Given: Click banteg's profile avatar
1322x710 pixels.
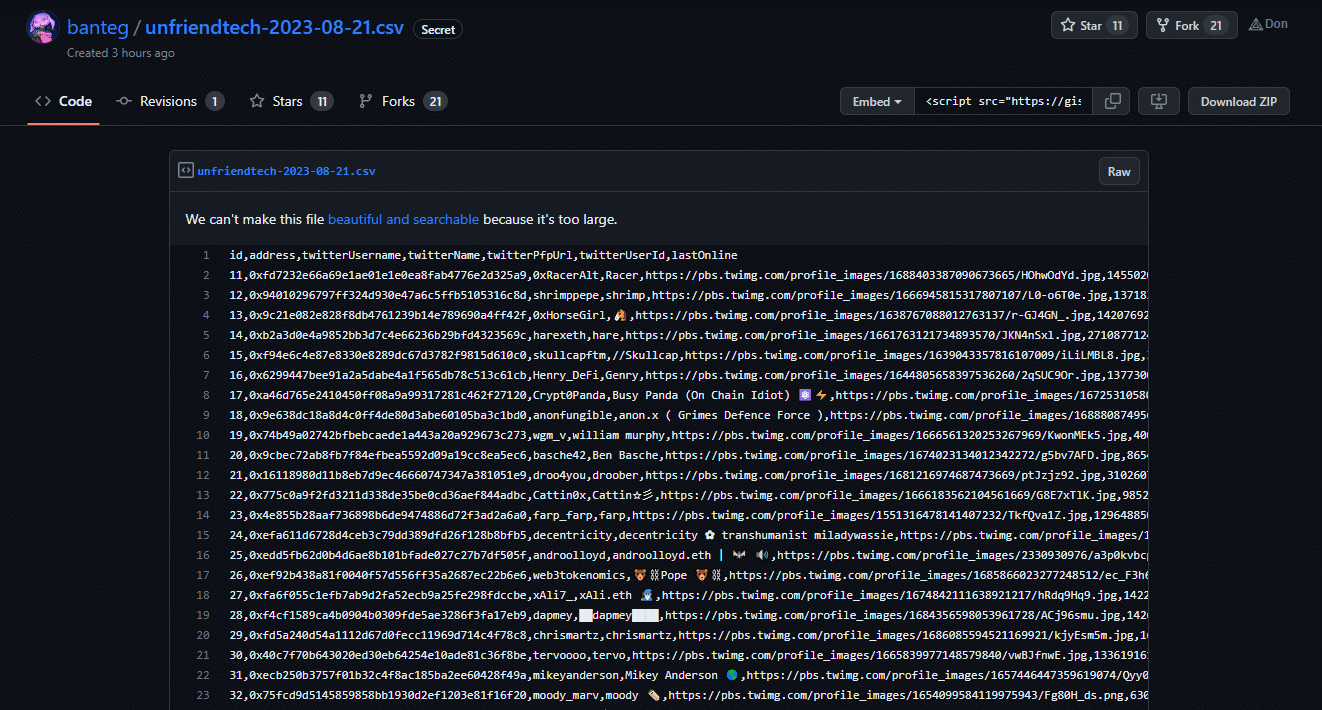Looking at the screenshot, I should [x=43, y=28].
